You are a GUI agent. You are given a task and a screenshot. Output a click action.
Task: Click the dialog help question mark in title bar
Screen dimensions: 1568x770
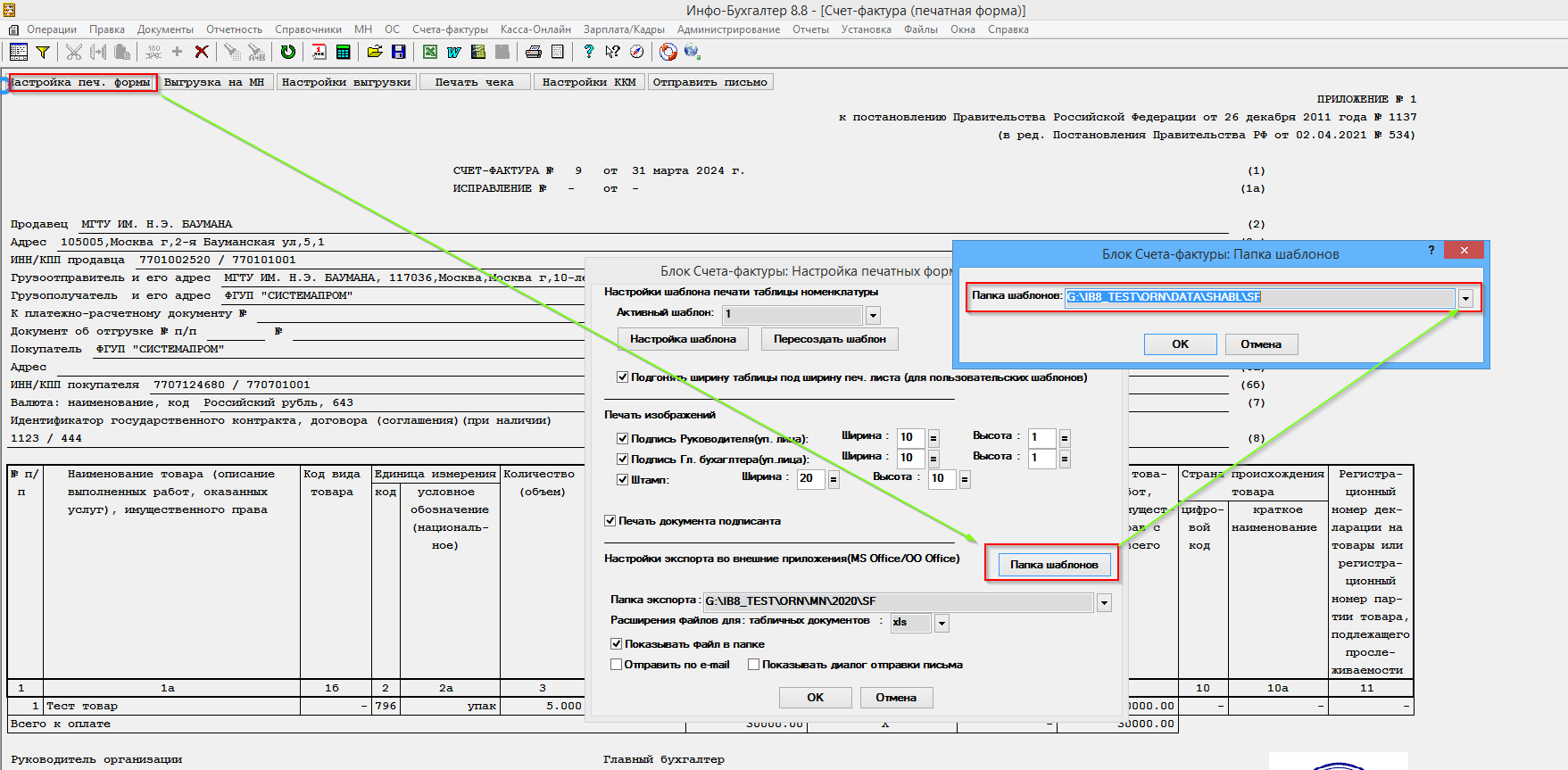[1431, 251]
